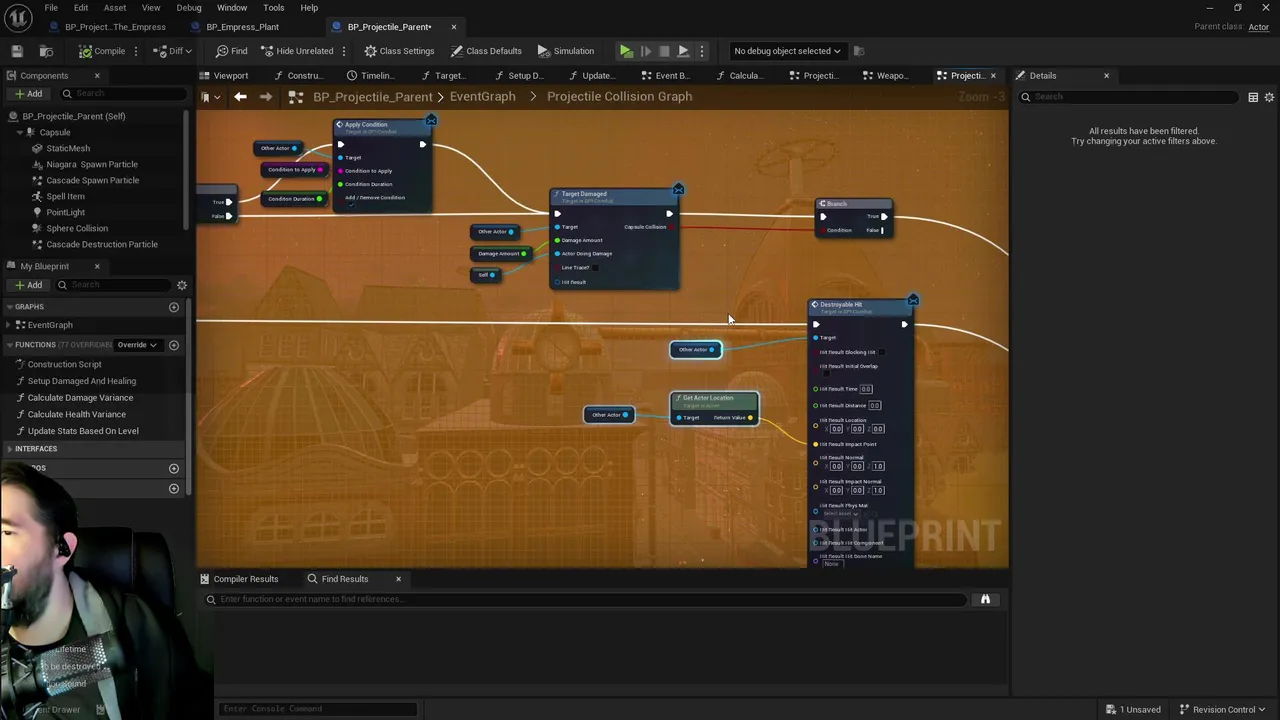The height and width of the screenshot is (720, 1280).
Task: Open the File menu
Action: point(51,8)
